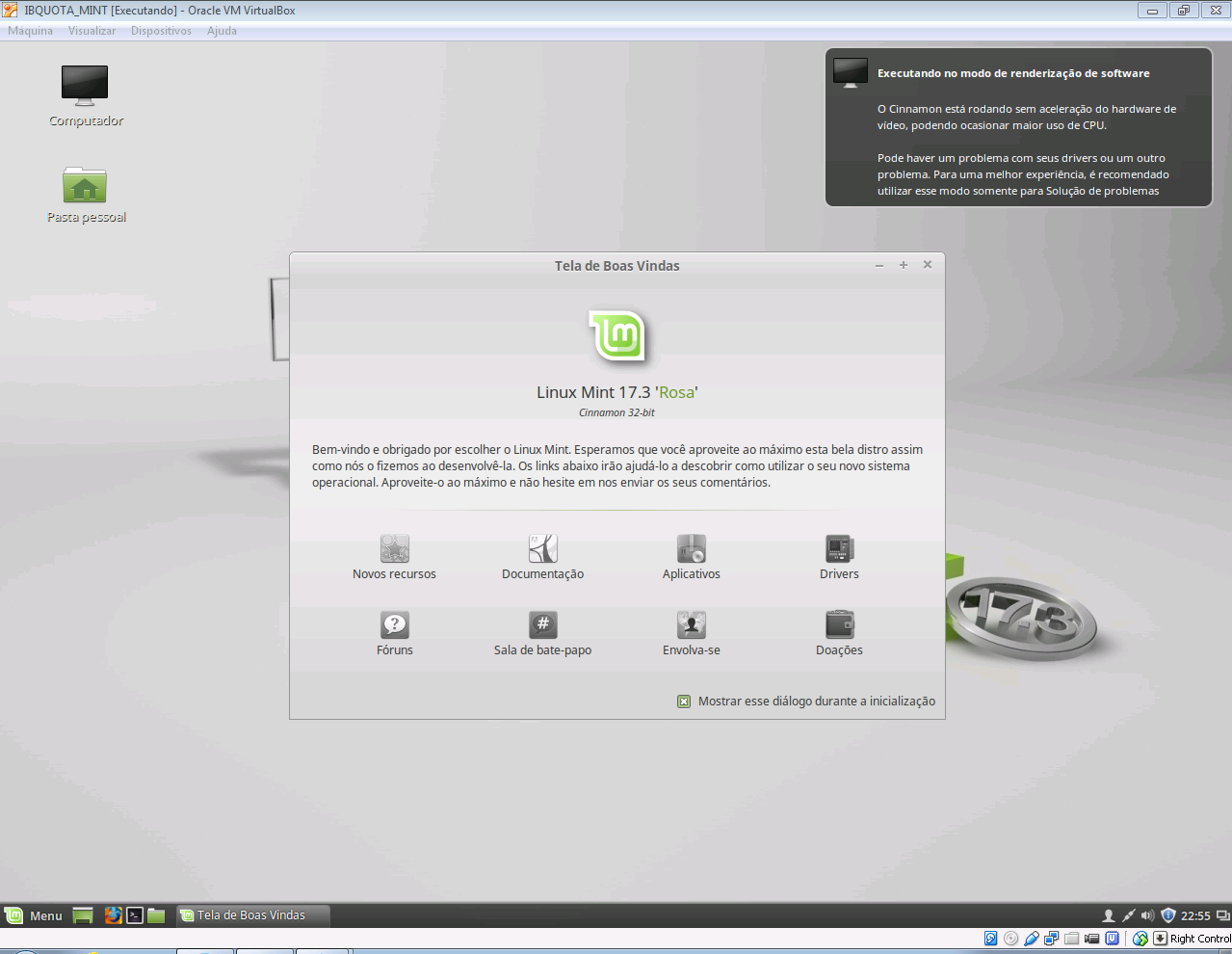1232x954 pixels.
Task: Open the Documentação icon
Action: pos(543,548)
